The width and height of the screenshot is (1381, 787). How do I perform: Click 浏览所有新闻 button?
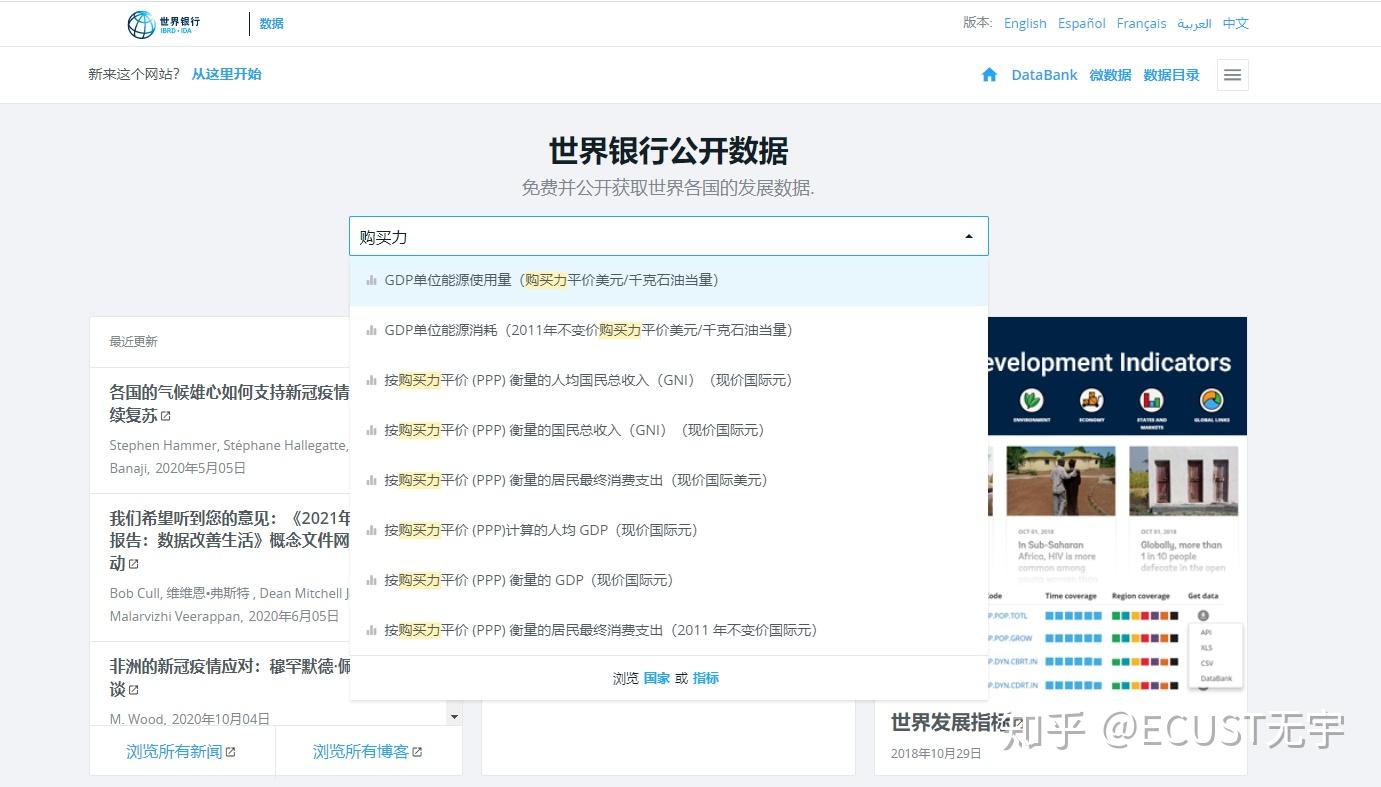(x=182, y=751)
